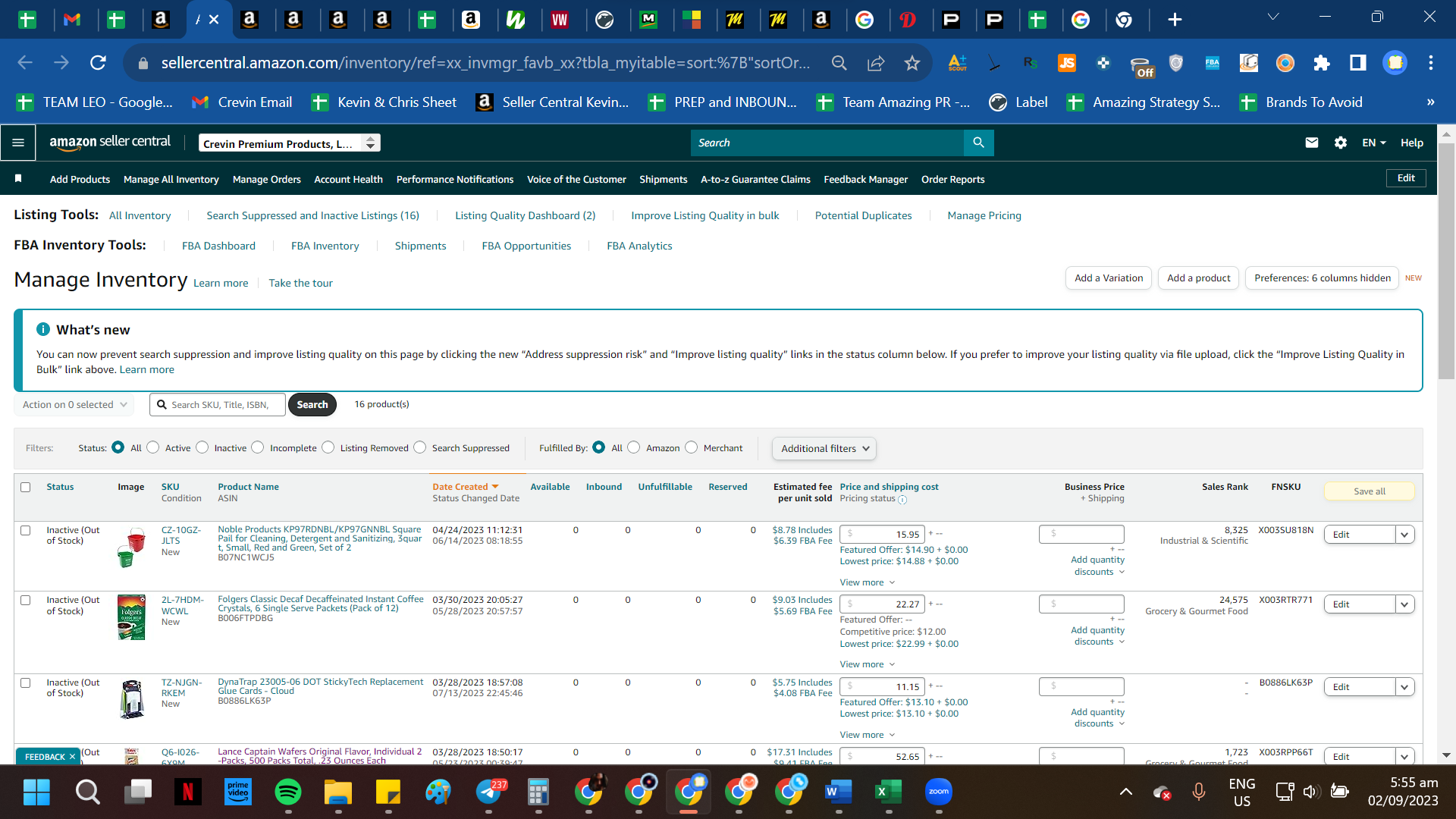Select the Search Suppressed status radio filter
Viewport: 1456px width, 819px height.
click(x=420, y=447)
